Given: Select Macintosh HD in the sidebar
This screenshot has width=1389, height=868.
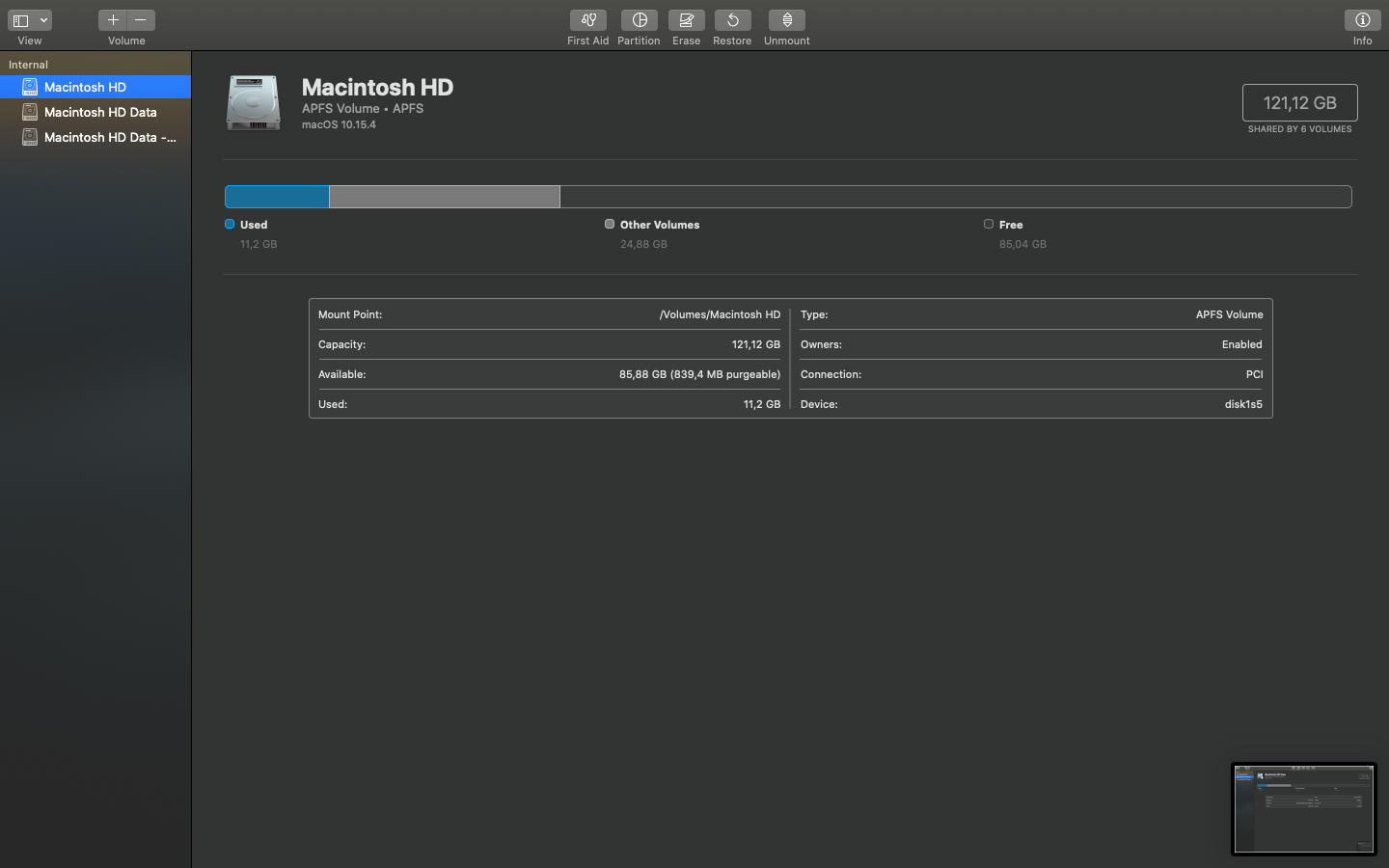Looking at the screenshot, I should click(x=95, y=87).
